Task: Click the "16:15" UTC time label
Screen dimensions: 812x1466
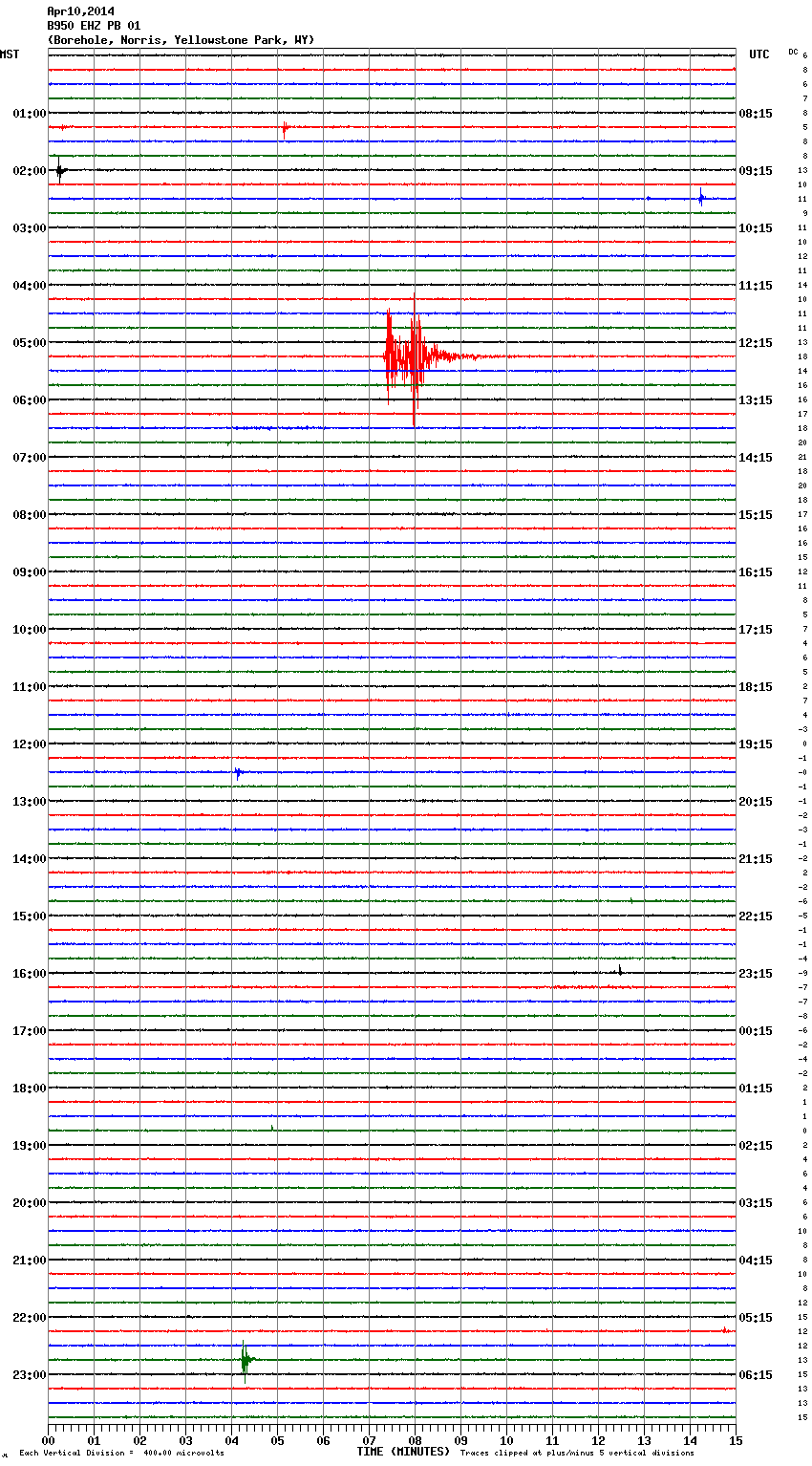Action: click(x=756, y=572)
